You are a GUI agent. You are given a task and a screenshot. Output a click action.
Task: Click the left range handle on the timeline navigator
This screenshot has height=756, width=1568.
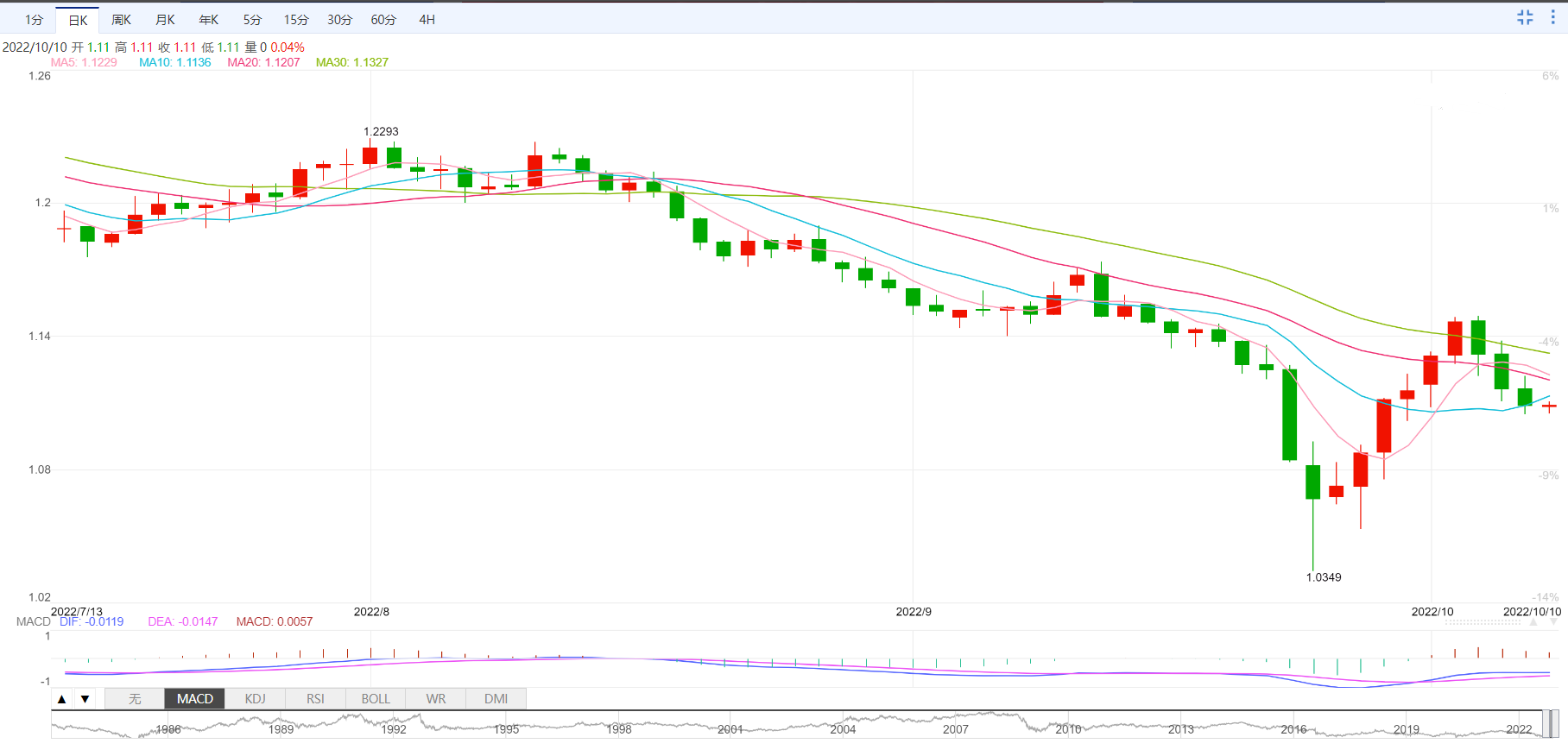click(x=1546, y=724)
